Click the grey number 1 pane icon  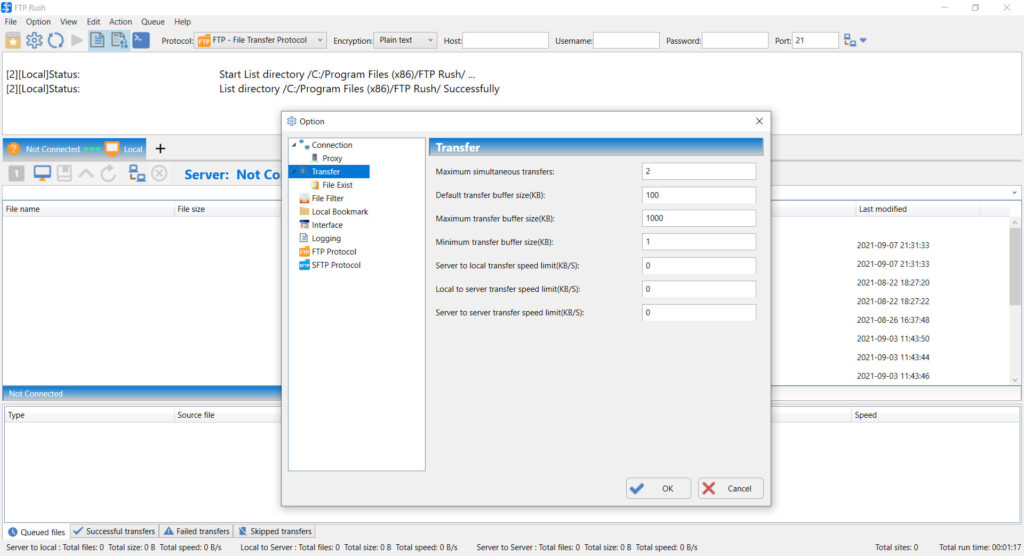16,174
